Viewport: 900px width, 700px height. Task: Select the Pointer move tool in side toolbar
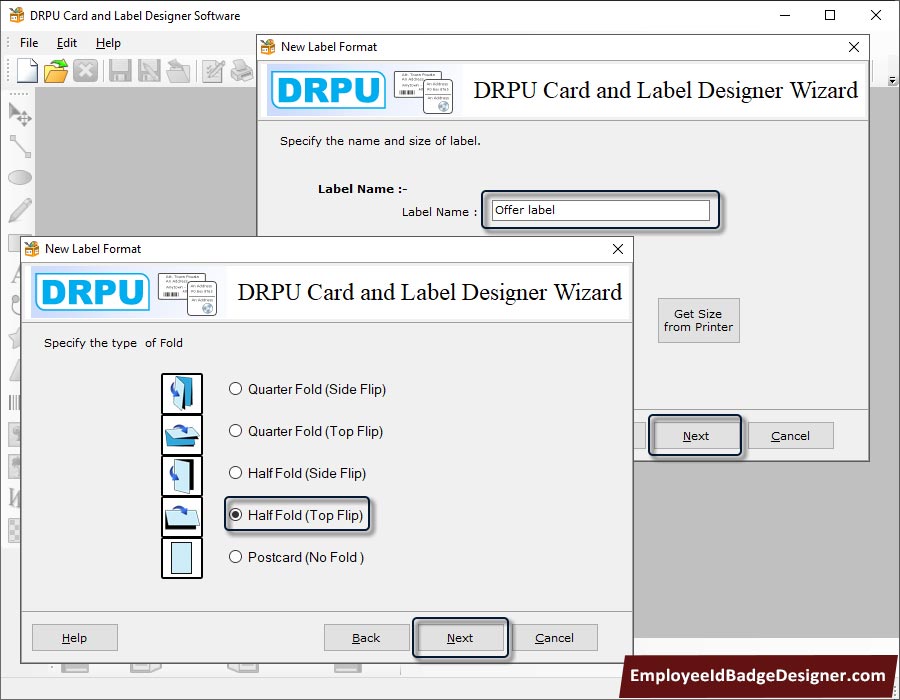[20, 114]
